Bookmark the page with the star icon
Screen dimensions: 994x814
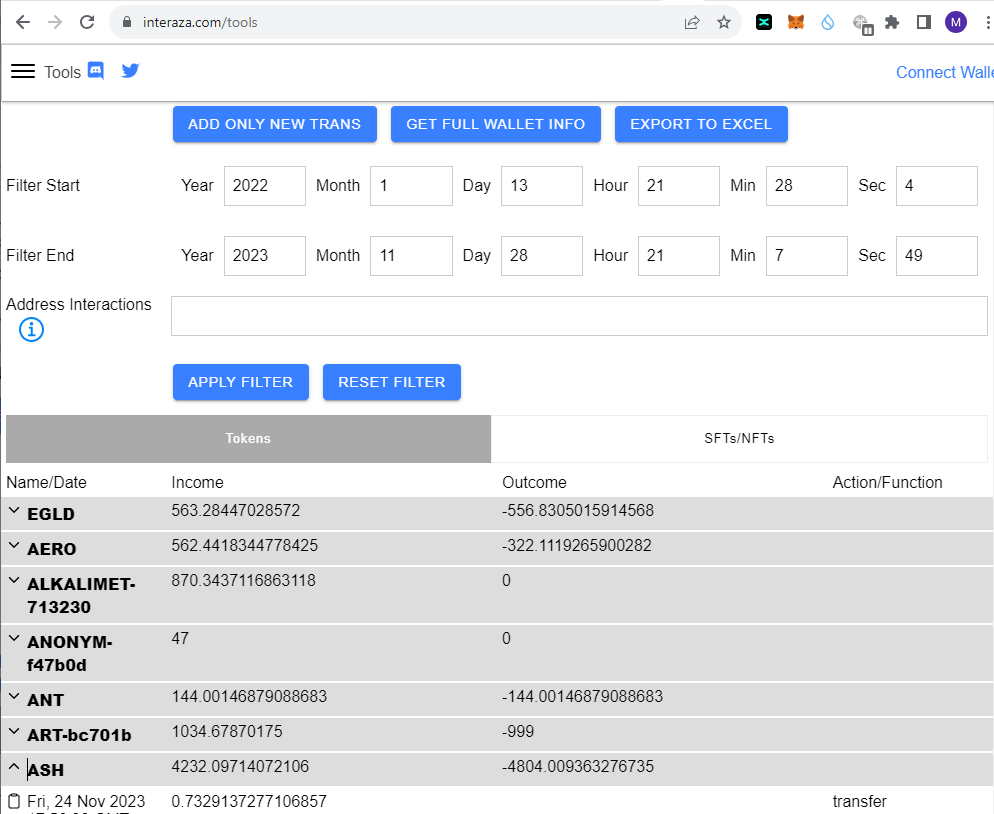coord(723,22)
